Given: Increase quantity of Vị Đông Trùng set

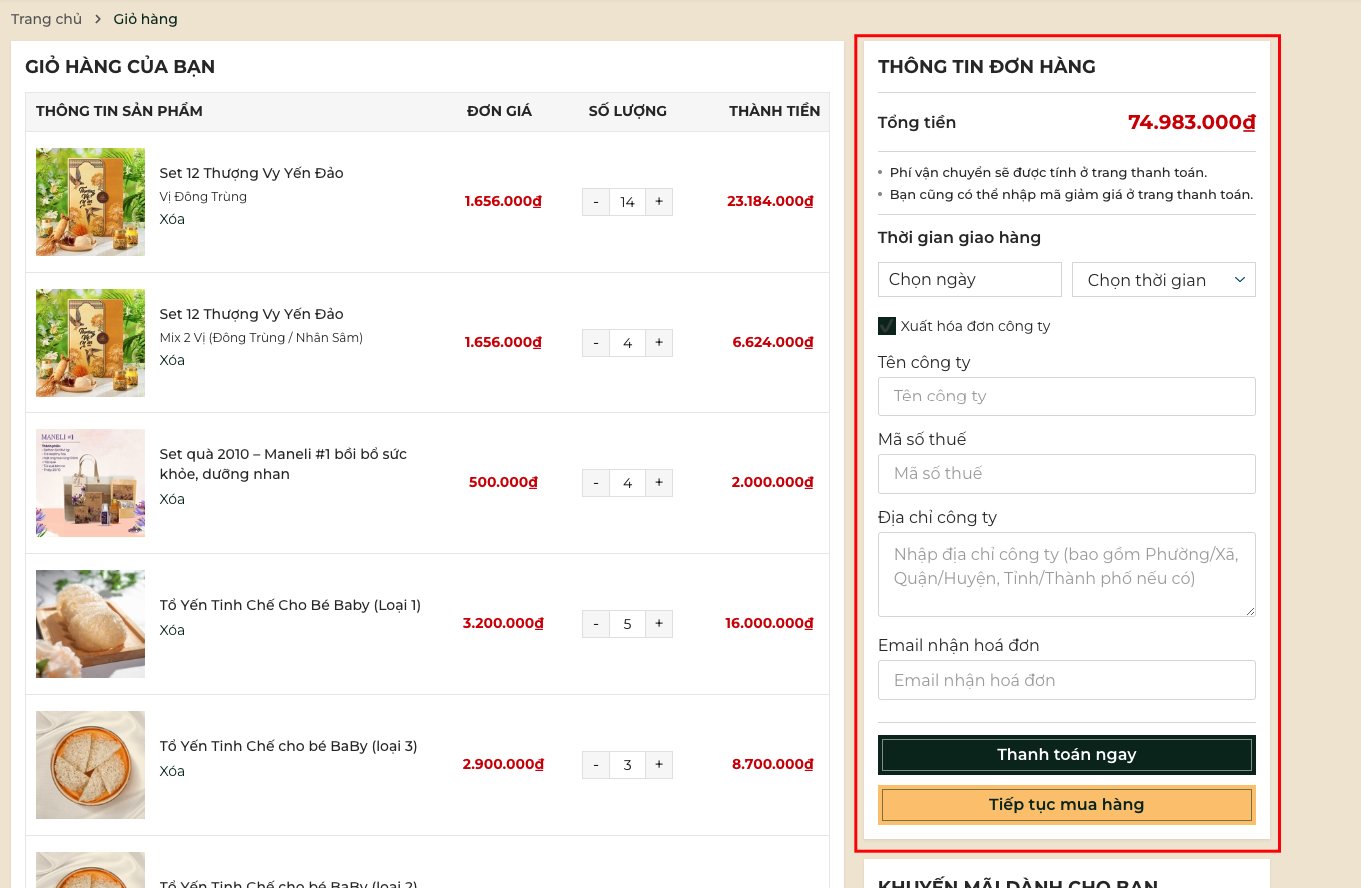Looking at the screenshot, I should tap(658, 202).
